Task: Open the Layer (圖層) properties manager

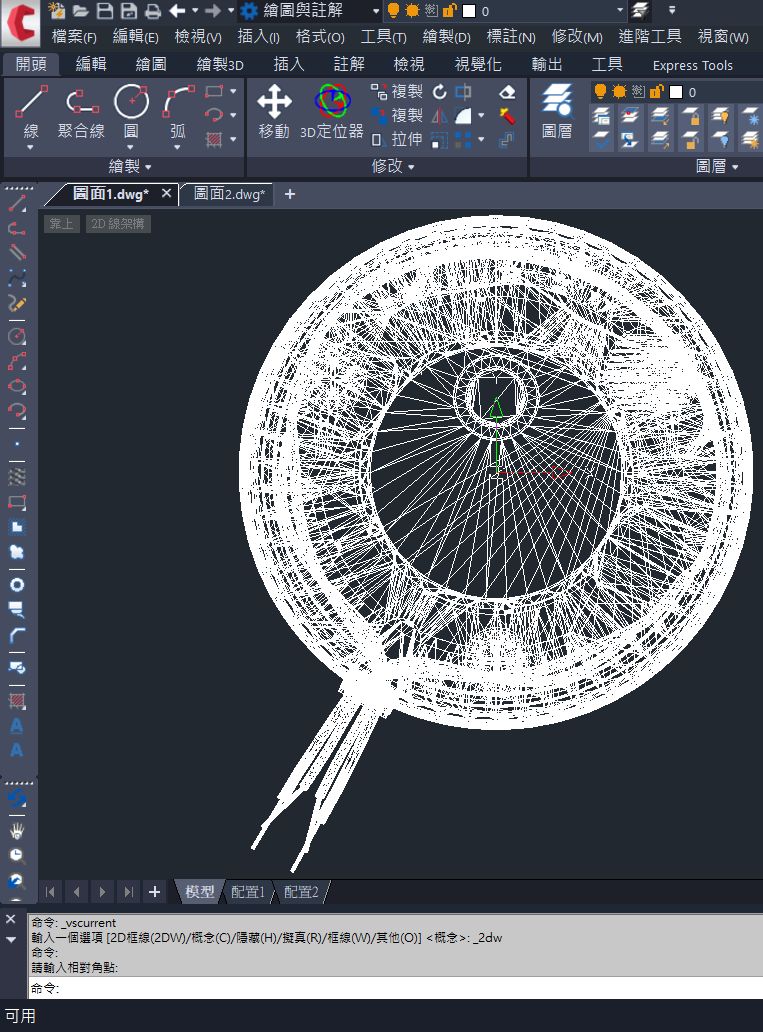Action: click(557, 112)
